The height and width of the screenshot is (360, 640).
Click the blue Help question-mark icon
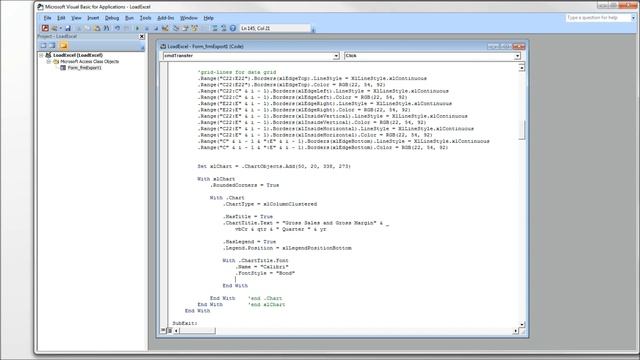coord(233,28)
